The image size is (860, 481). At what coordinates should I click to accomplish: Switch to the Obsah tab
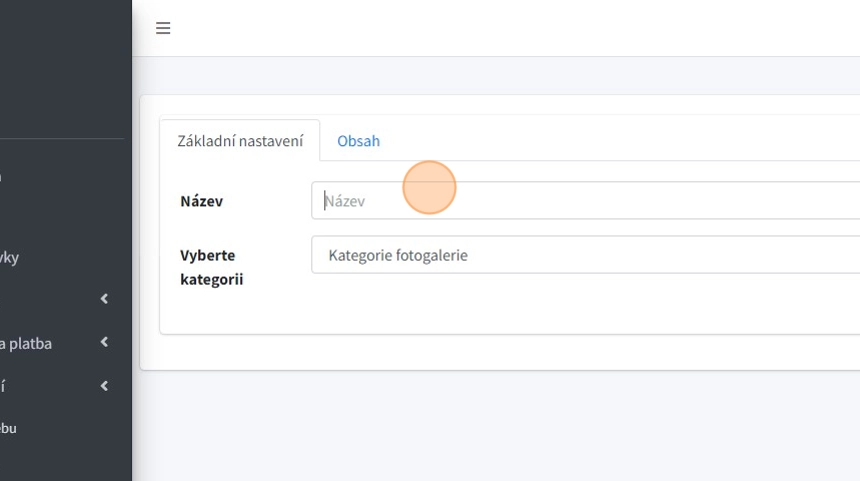point(358,141)
